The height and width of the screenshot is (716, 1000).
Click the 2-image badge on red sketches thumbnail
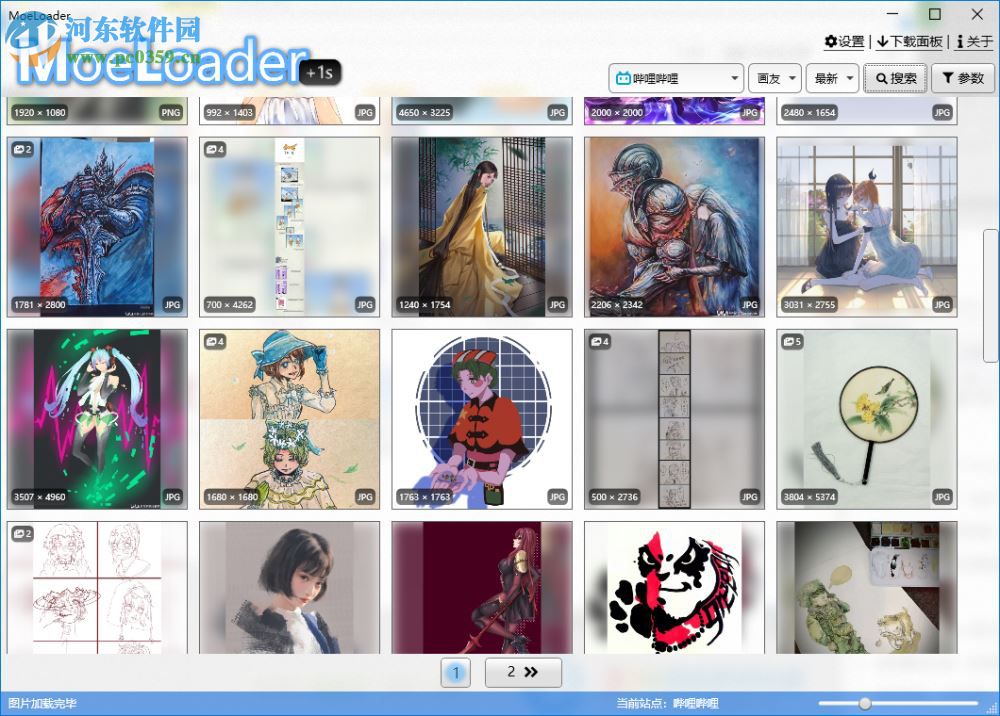(22, 534)
